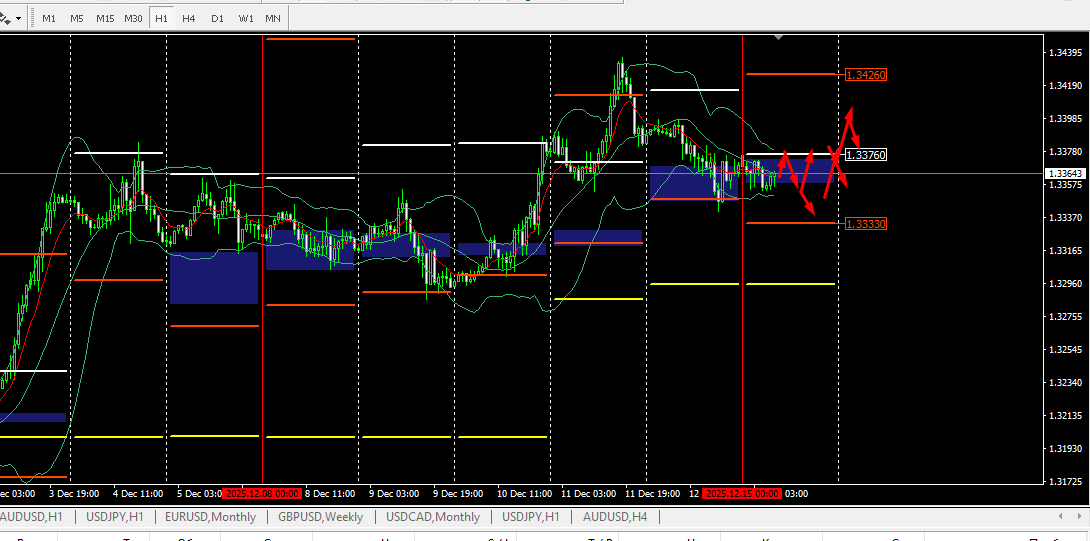Click the 1.34260 orange price level label
Image resolution: width=1090 pixels, height=541 pixels.
866,74
